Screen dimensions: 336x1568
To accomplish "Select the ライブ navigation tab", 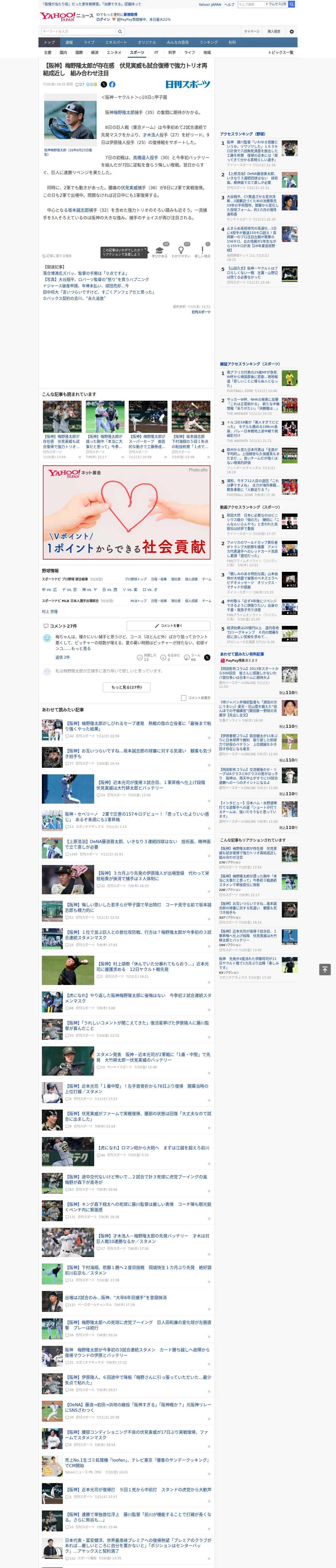I will [89, 43].
